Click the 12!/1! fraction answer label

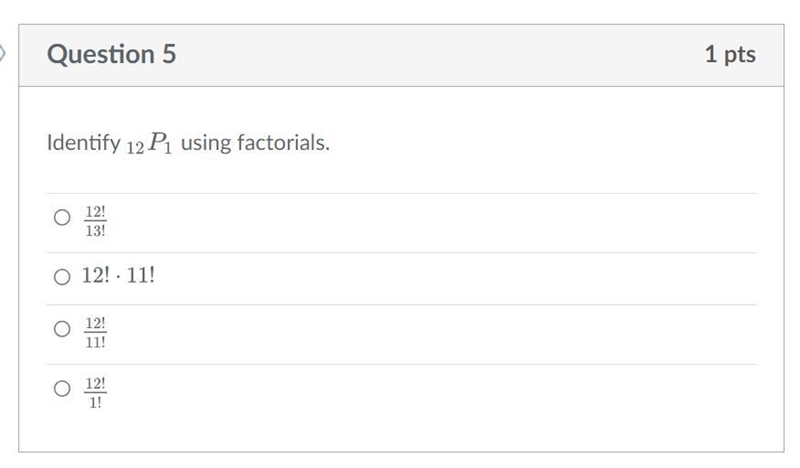(x=95, y=392)
